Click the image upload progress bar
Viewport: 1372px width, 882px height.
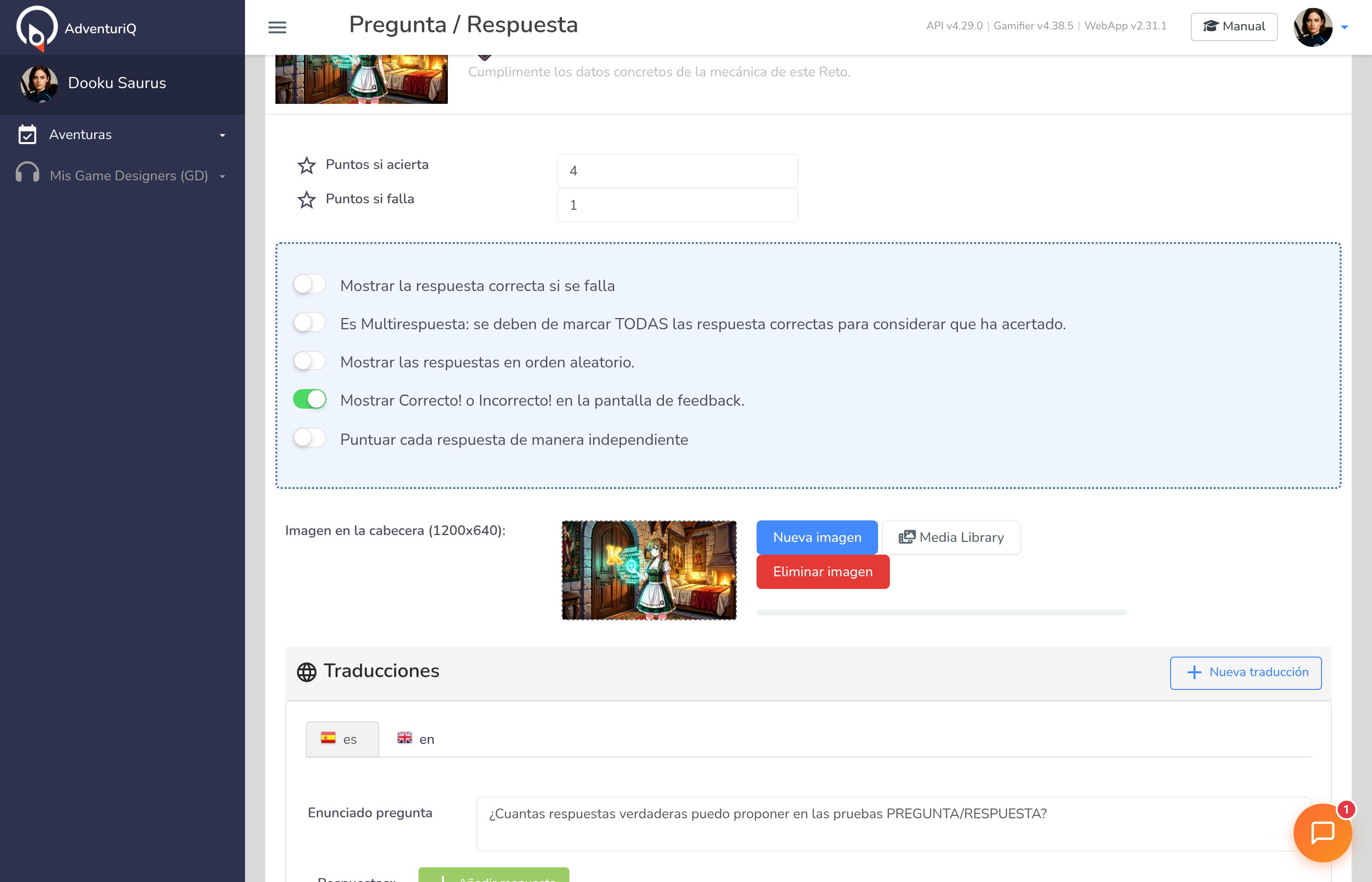click(x=941, y=612)
